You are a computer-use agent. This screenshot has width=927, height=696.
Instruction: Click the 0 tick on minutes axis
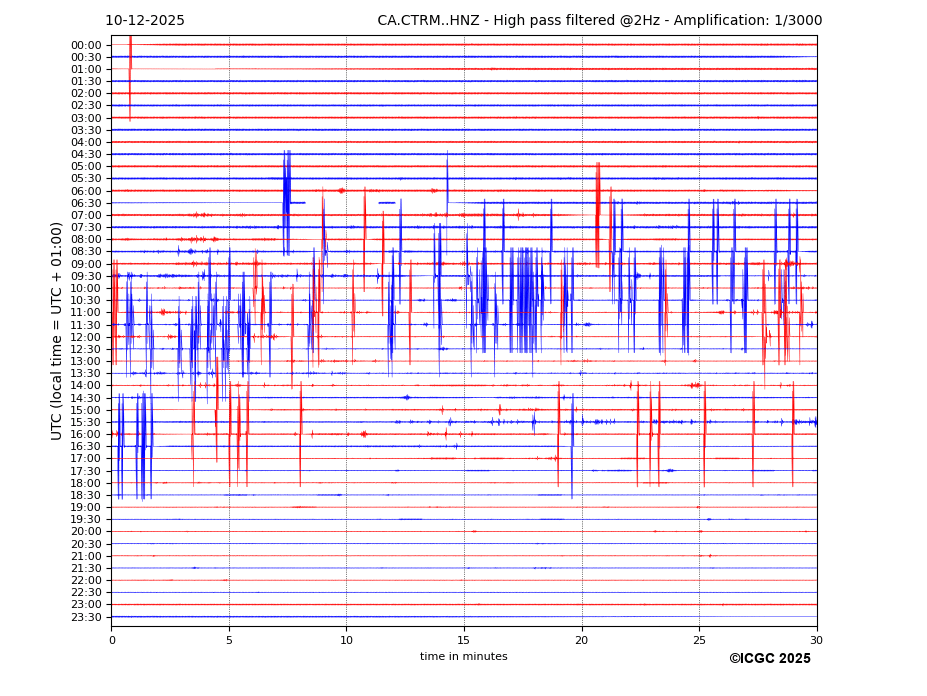pos(112,640)
